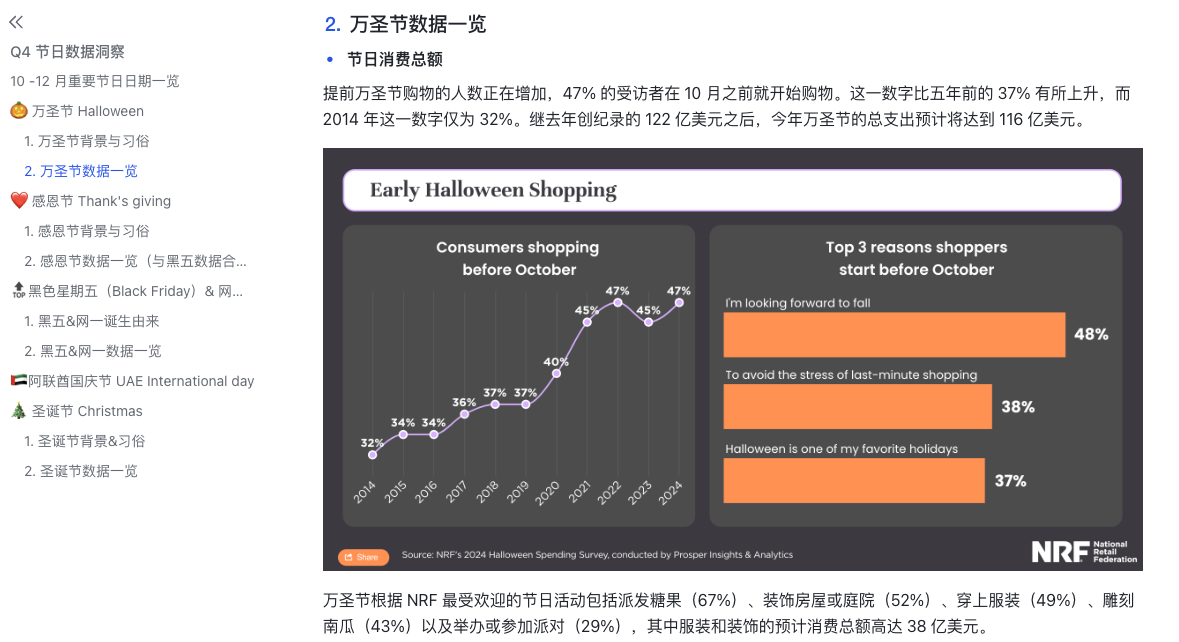Select 2. 黑五&网一数据一览 in the sidebar
Screen dimensions: 1179x642
(x=97, y=351)
